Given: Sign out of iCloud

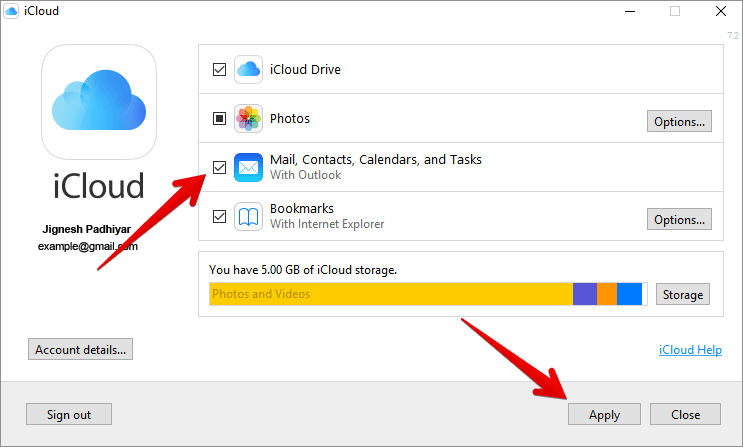Looking at the screenshot, I should 69,414.
